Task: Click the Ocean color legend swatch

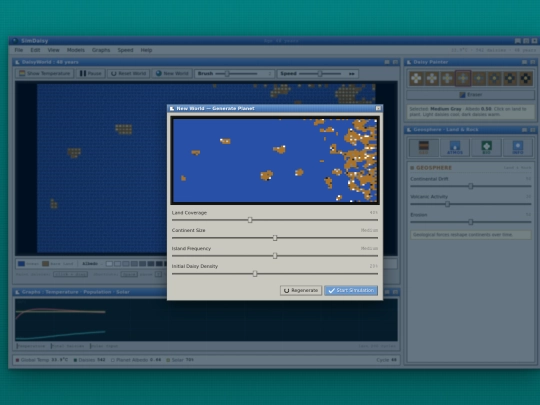Action: [21, 264]
